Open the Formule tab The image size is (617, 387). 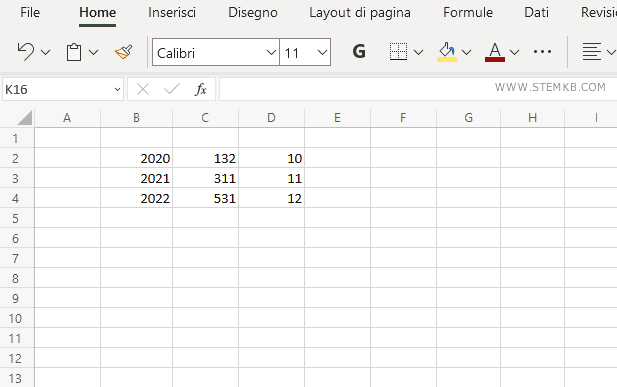[x=468, y=13]
